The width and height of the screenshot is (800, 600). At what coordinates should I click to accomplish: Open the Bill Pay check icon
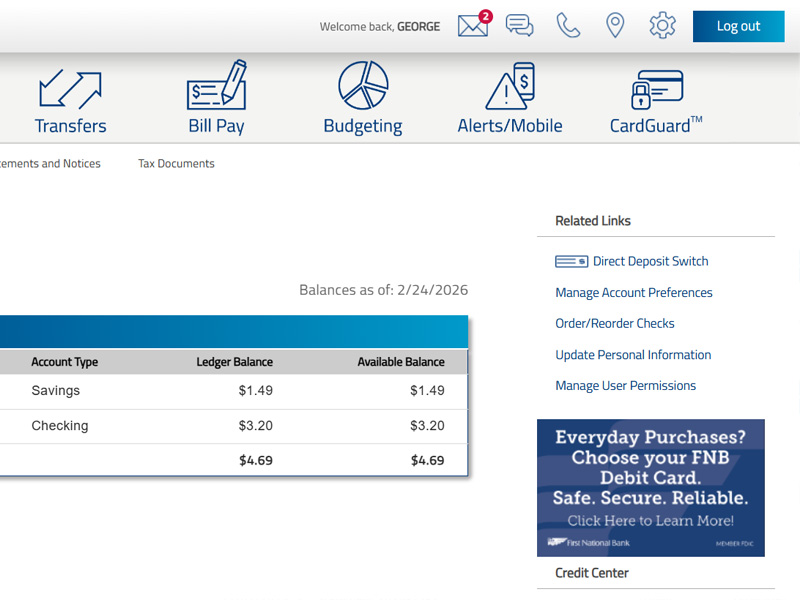pyautogui.click(x=216, y=86)
